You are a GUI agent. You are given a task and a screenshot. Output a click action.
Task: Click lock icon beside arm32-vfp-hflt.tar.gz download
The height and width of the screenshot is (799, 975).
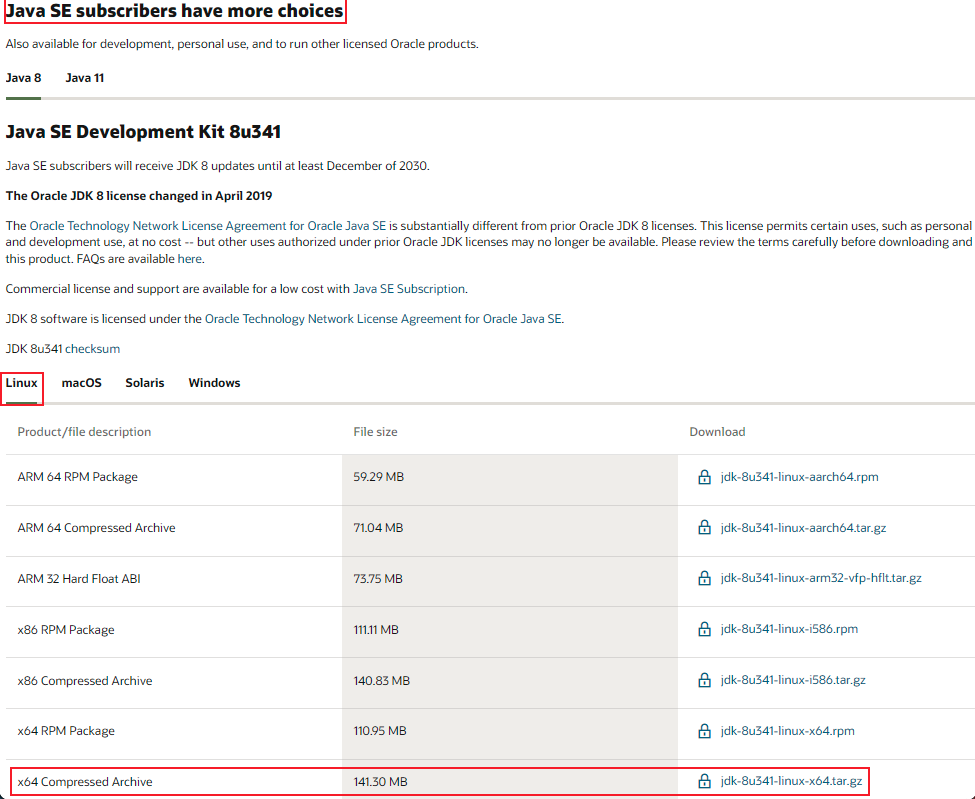[704, 578]
